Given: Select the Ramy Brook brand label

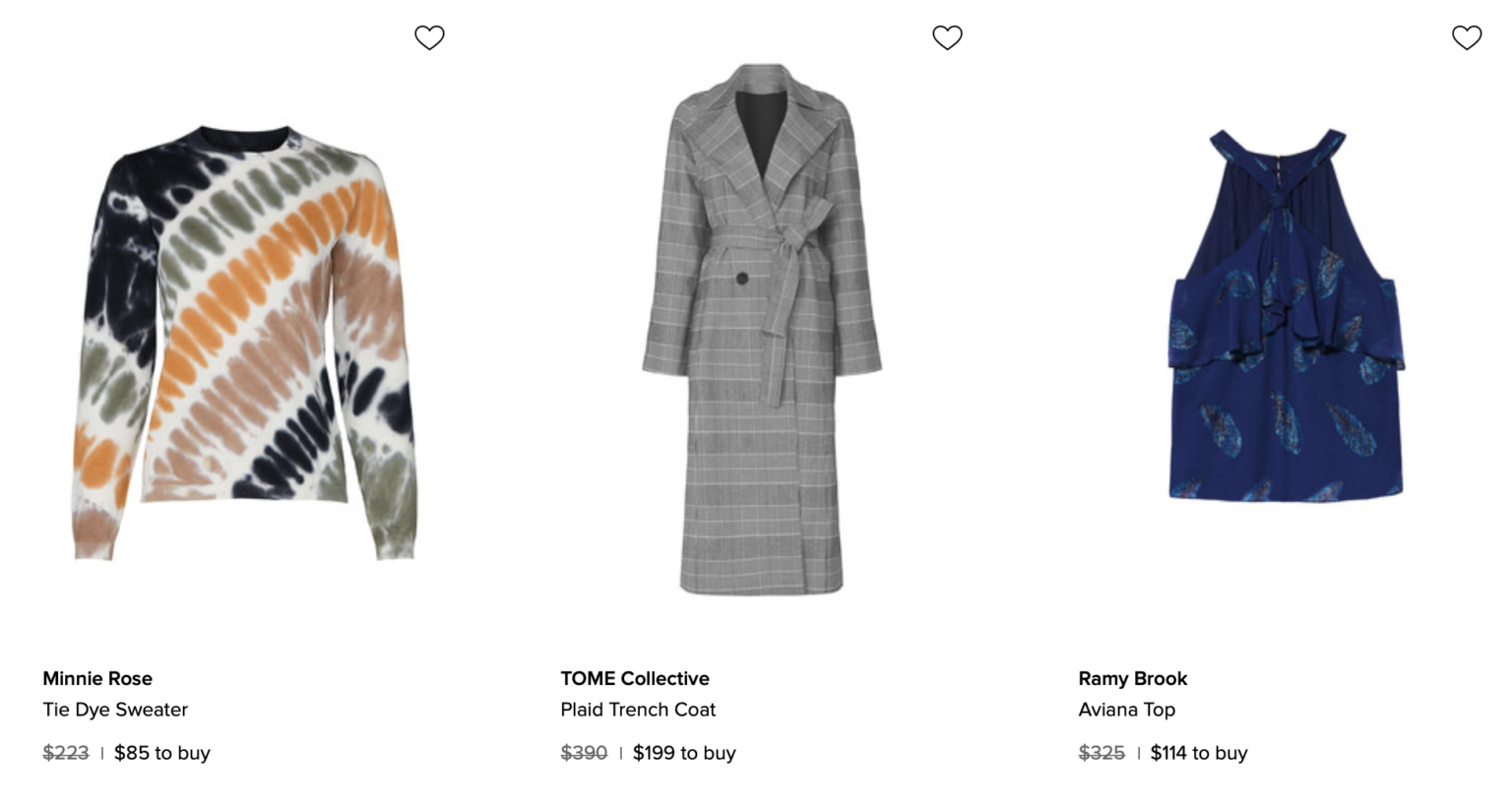Looking at the screenshot, I should click(1131, 678).
